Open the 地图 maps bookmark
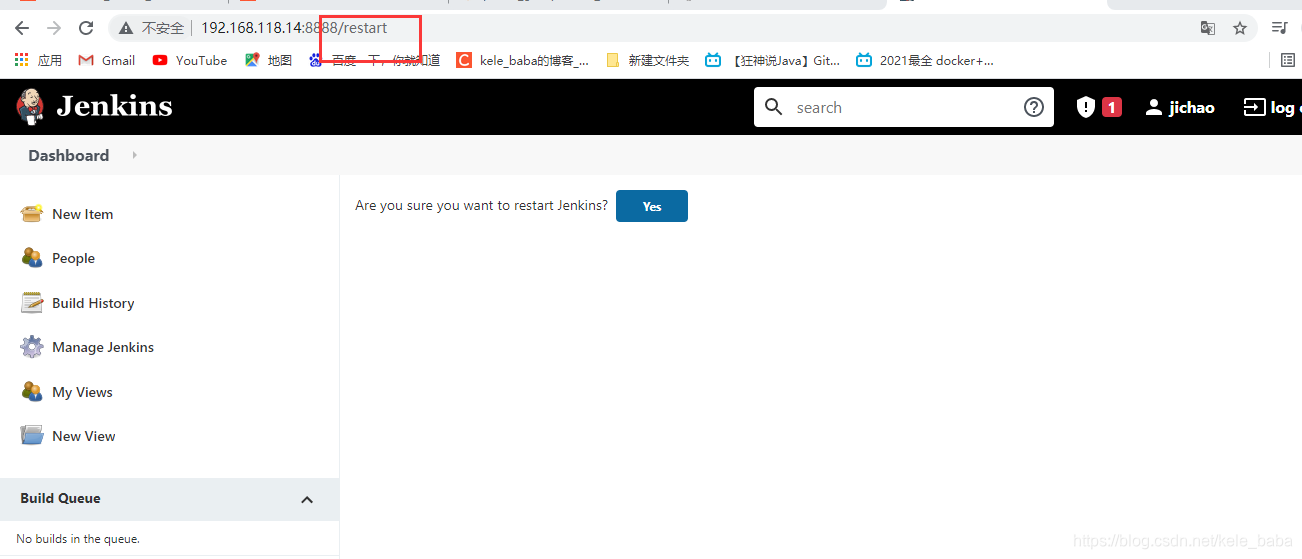Image resolution: width=1302 pixels, height=559 pixels. 268,60
